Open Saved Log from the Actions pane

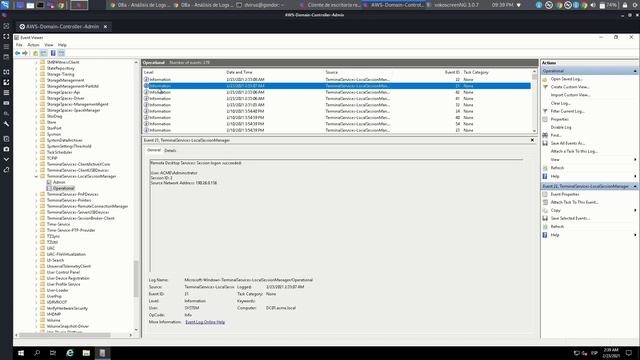pyautogui.click(x=566, y=79)
